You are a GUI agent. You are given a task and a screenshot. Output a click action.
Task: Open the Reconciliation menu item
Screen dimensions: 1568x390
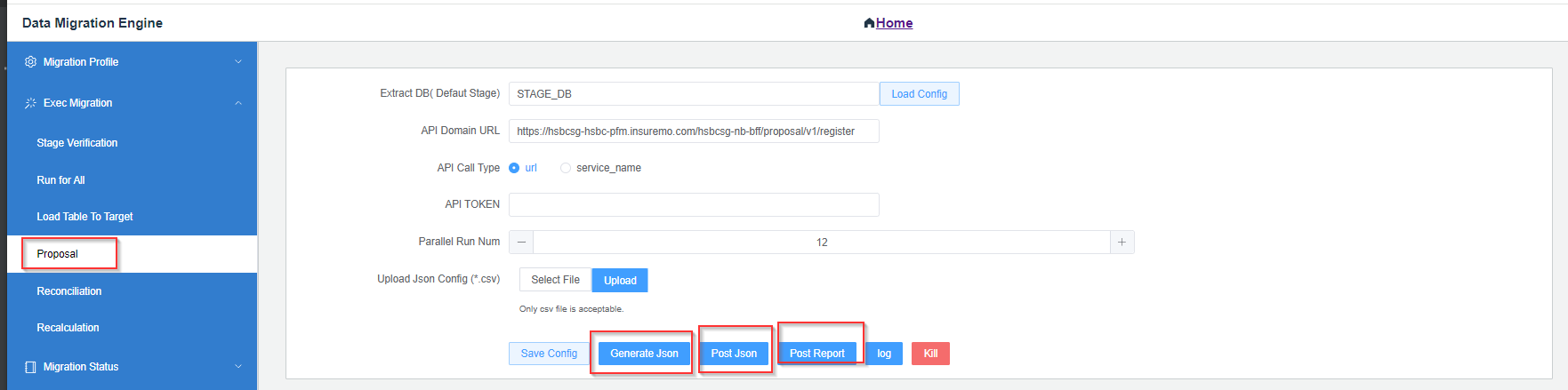point(69,291)
